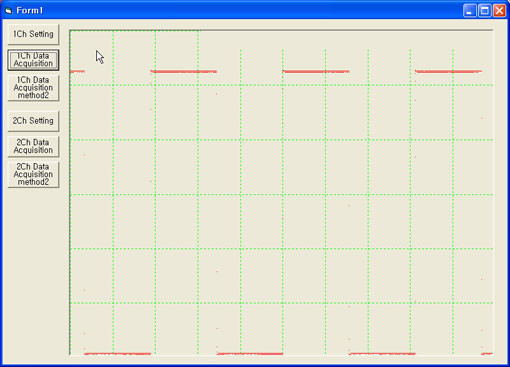Select the first red low-level waveform segment
This screenshot has width=510, height=367.
(118, 354)
